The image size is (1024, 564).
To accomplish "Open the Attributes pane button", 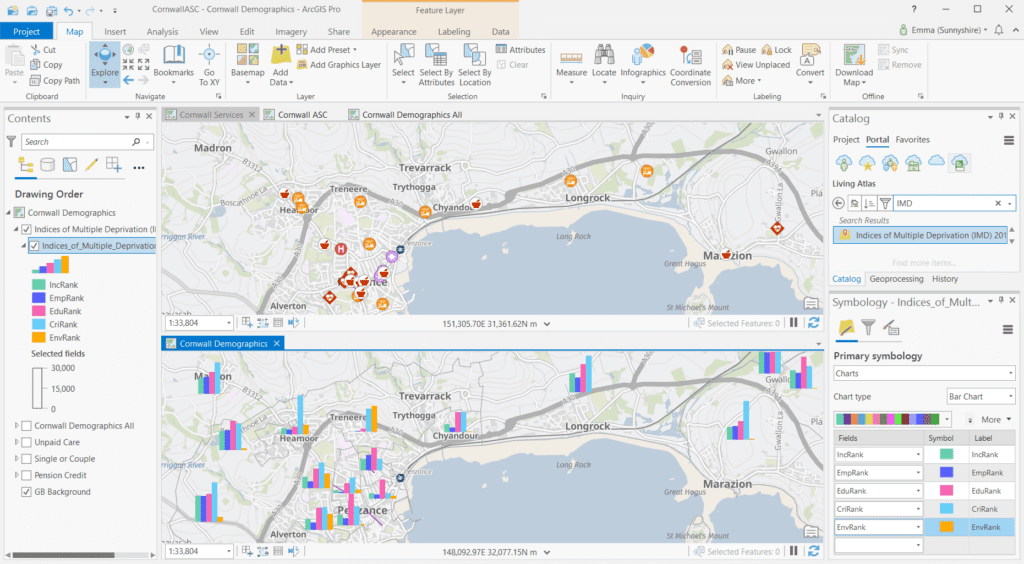I will (x=520, y=50).
